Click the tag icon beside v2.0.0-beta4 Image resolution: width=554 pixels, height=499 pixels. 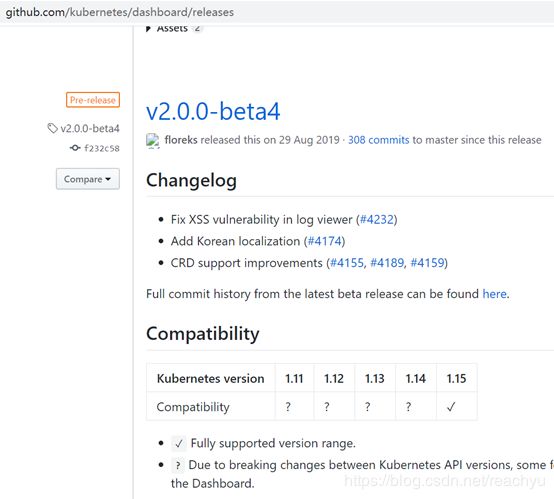(52, 128)
